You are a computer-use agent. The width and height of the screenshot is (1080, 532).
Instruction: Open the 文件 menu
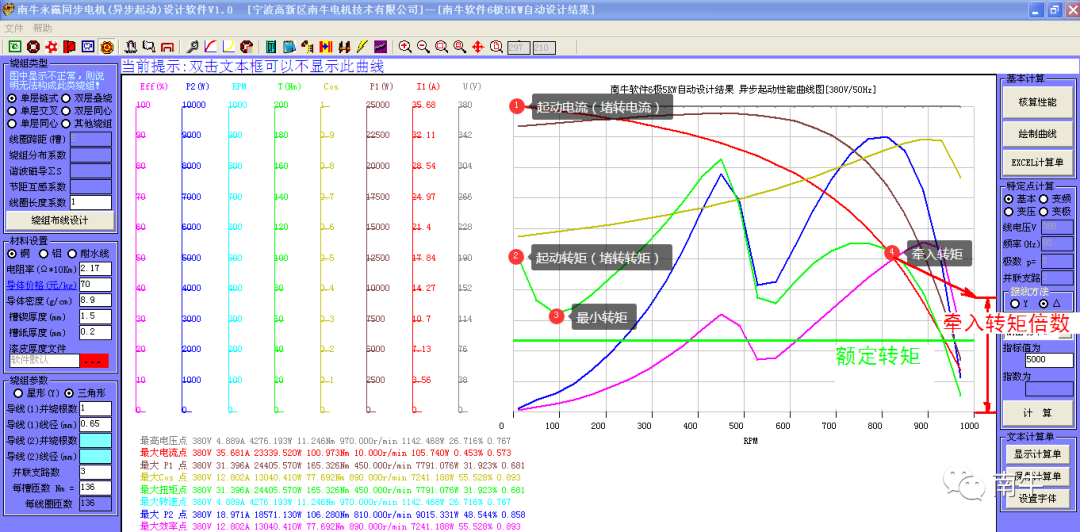coord(14,28)
